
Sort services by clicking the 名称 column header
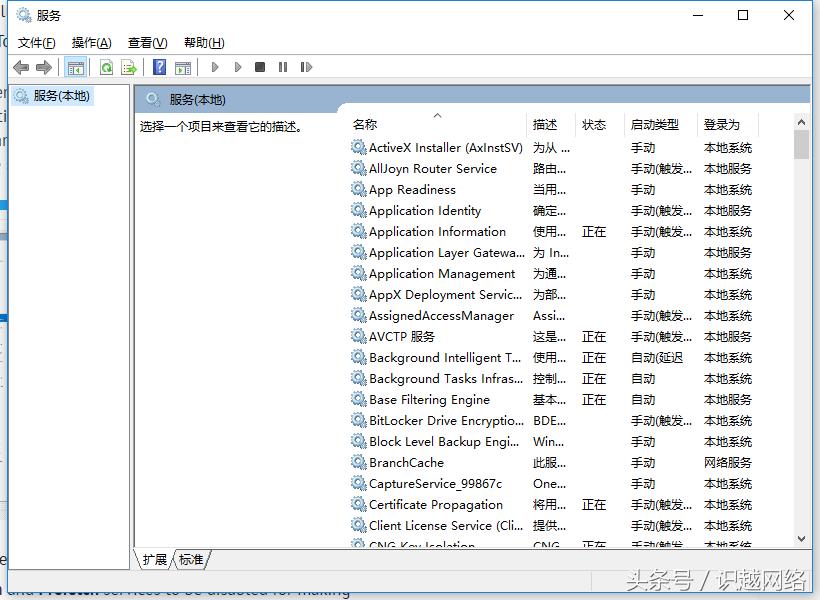point(365,124)
